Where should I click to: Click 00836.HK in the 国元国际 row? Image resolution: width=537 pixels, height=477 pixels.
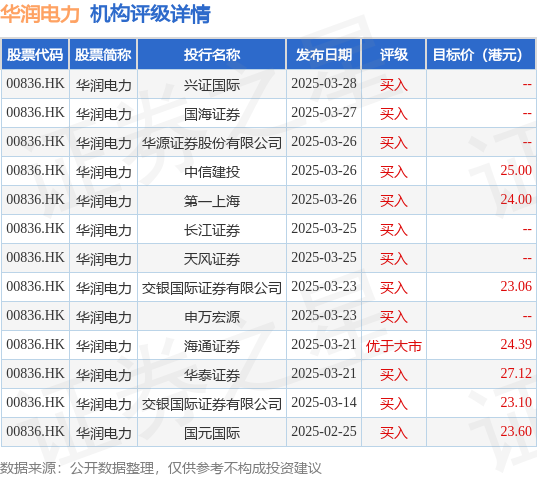[35, 431]
